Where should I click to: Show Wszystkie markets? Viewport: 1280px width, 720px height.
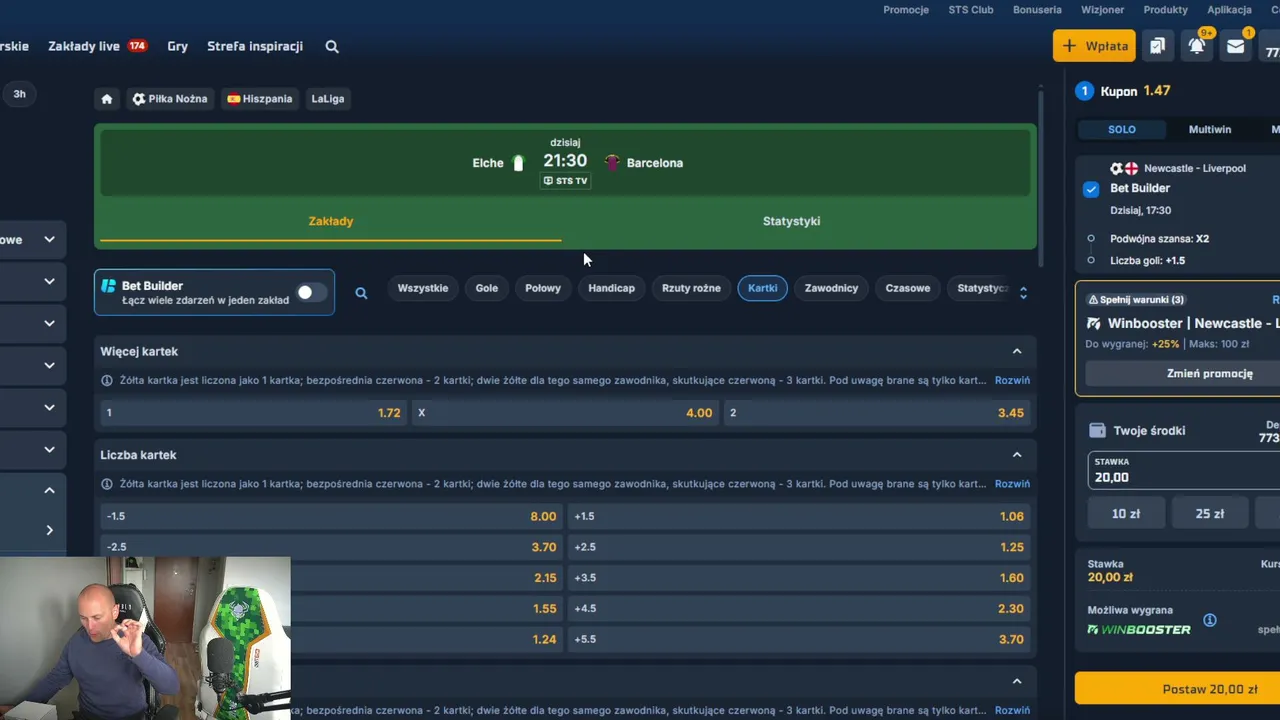(423, 288)
